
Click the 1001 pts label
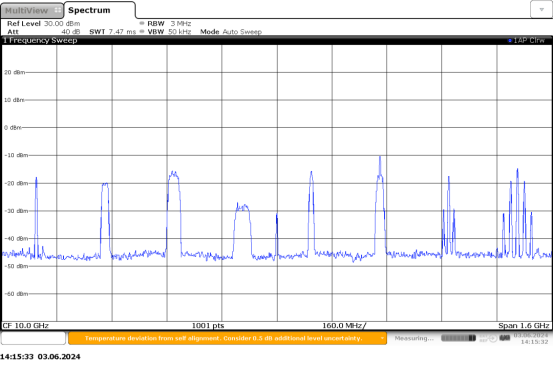click(x=208, y=326)
